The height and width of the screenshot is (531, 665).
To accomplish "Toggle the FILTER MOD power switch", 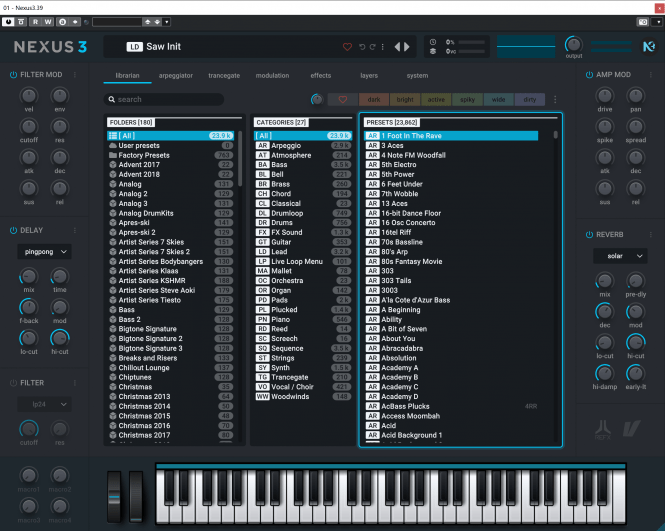I will (x=13, y=75).
